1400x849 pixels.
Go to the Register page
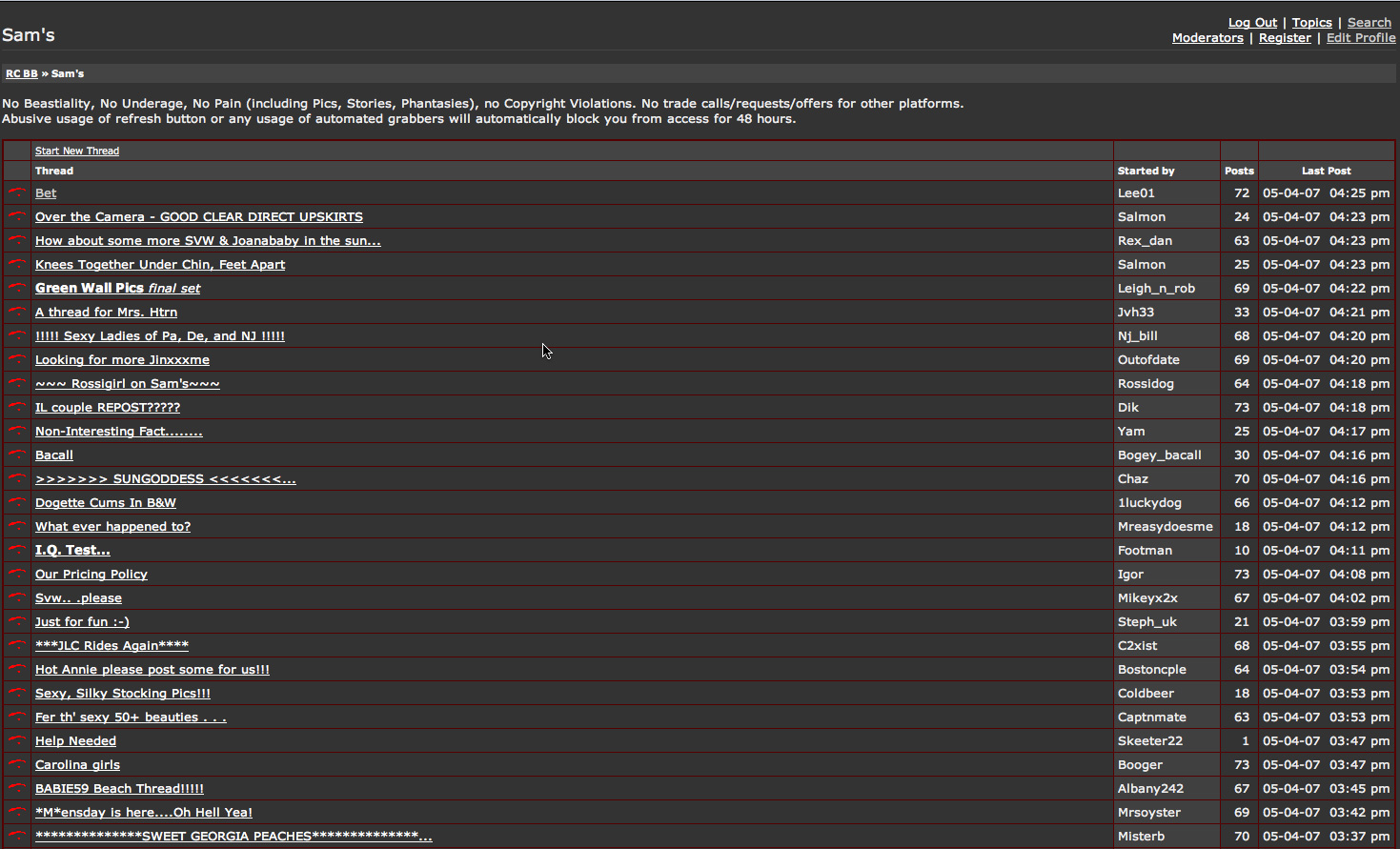click(1285, 38)
